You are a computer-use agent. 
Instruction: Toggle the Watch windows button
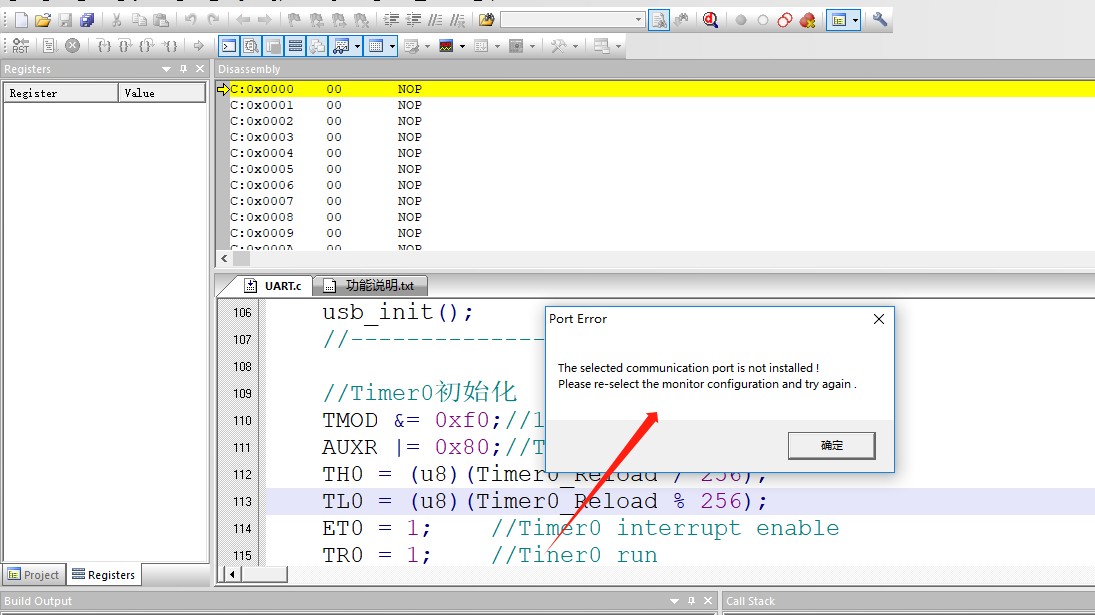(x=341, y=46)
